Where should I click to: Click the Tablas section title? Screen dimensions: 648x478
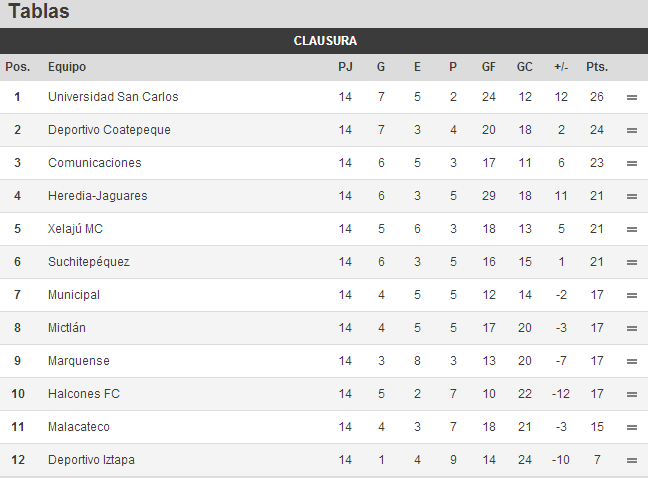[x=39, y=11]
